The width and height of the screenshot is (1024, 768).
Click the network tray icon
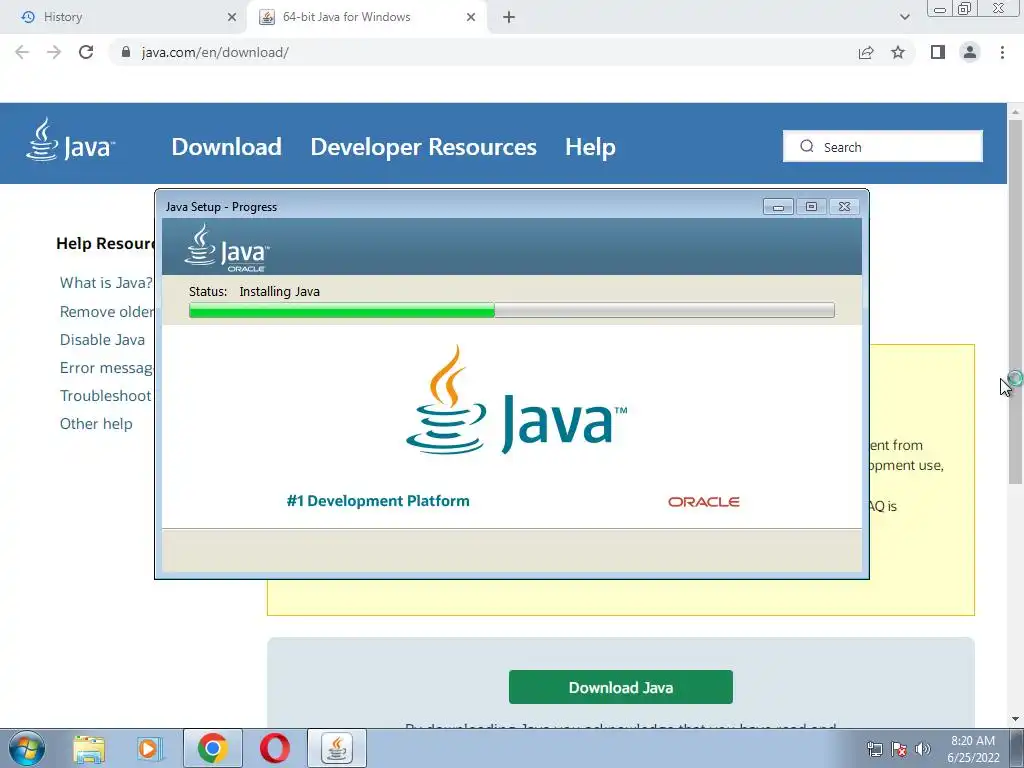pos(874,750)
